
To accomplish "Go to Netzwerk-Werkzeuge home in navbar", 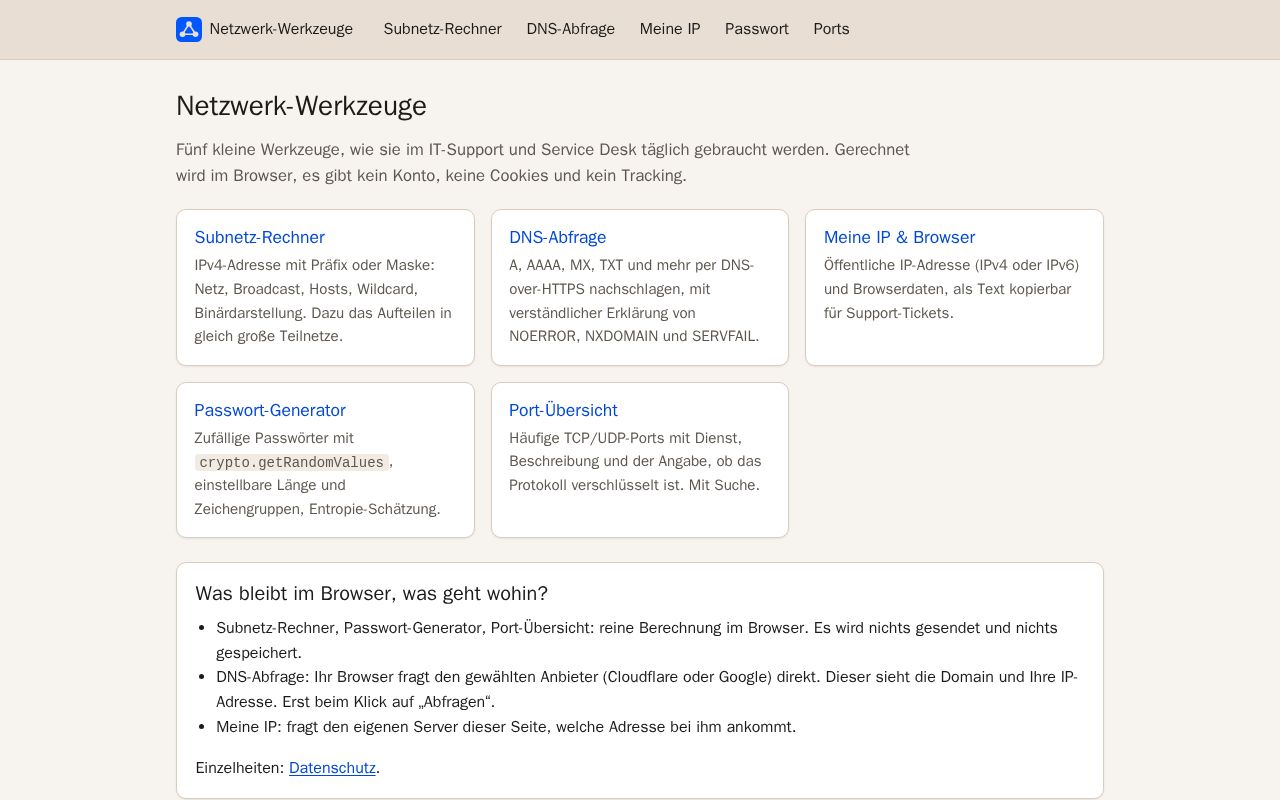I will point(265,29).
